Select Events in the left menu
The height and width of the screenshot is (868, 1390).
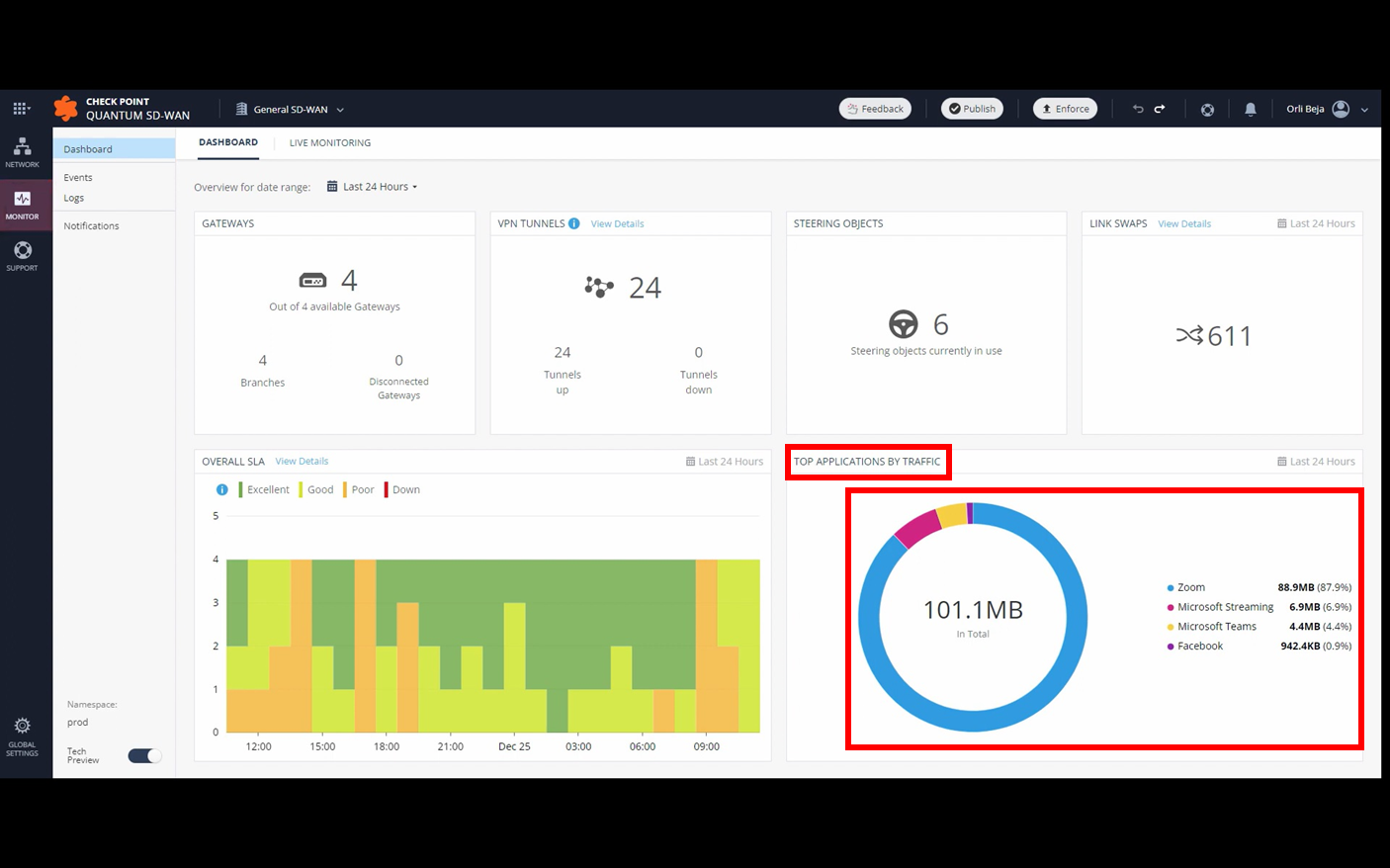tap(78, 178)
